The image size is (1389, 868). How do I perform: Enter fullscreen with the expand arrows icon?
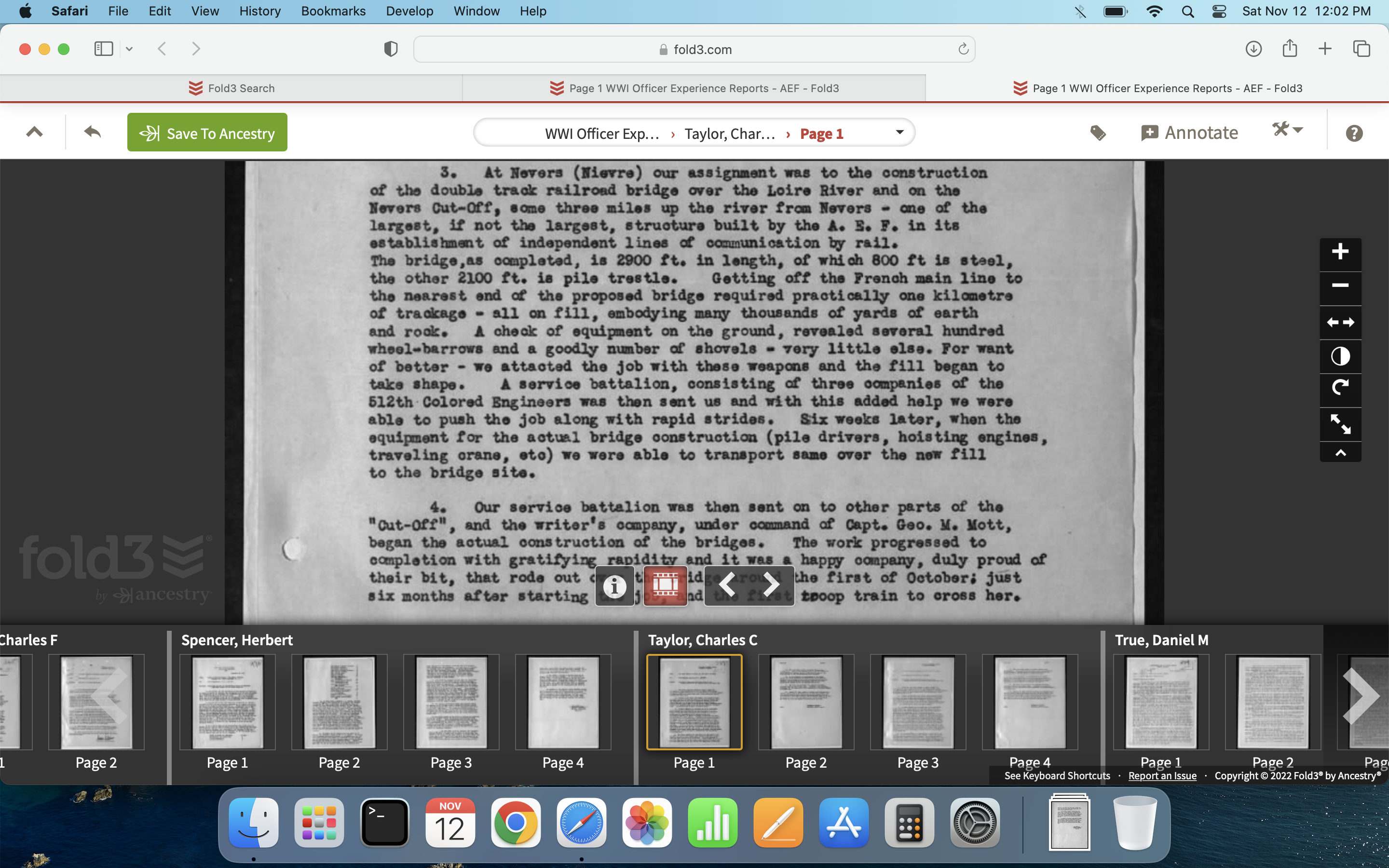coord(1340,424)
